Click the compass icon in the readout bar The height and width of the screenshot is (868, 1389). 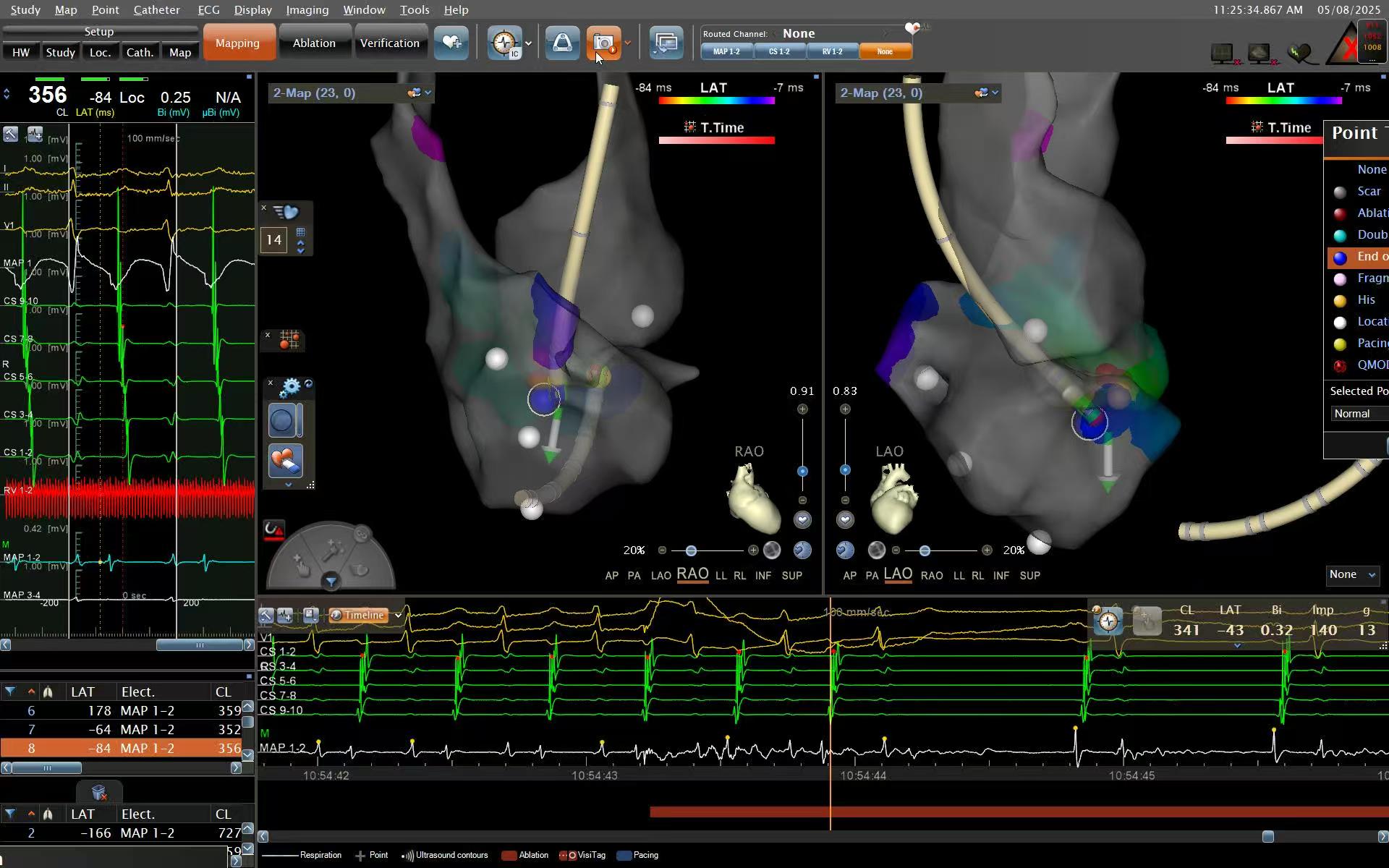pyautogui.click(x=1108, y=621)
